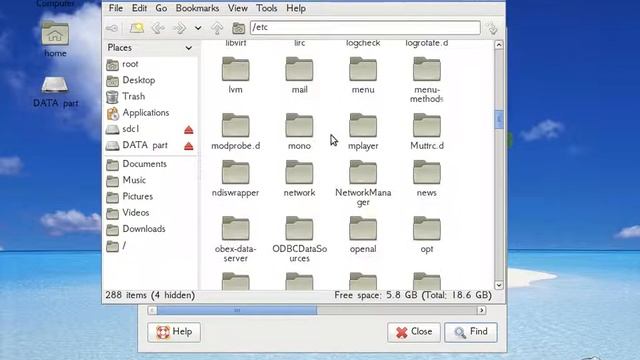Open the View menu
Image resolution: width=640 pixels, height=360 pixels.
238,8
